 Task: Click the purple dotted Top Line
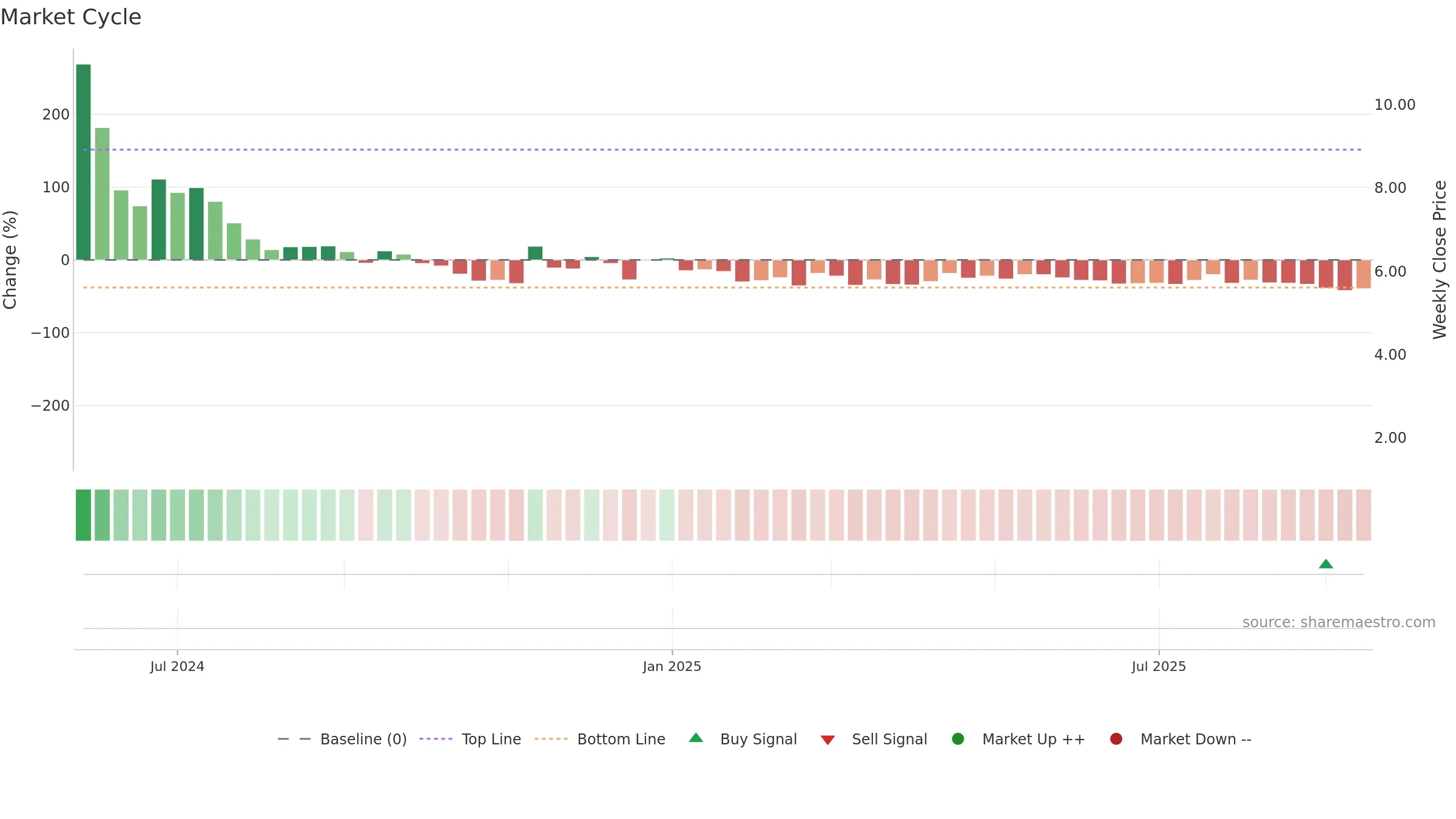(x=722, y=149)
